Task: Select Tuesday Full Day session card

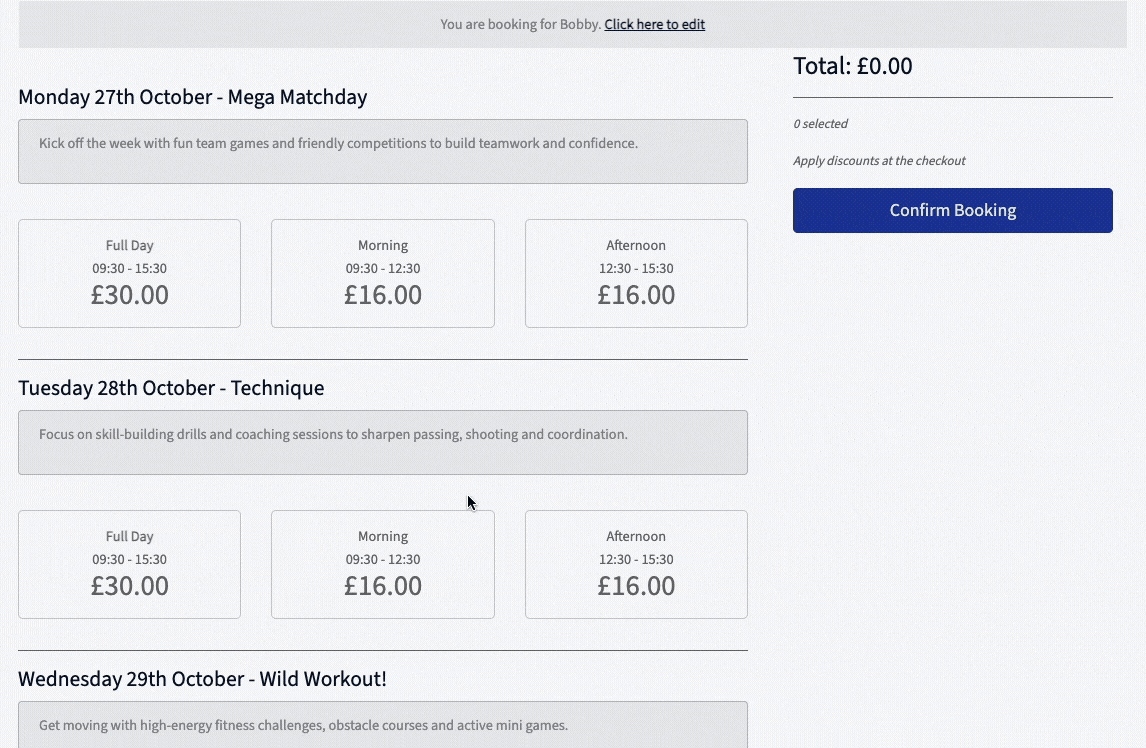Action: click(129, 564)
